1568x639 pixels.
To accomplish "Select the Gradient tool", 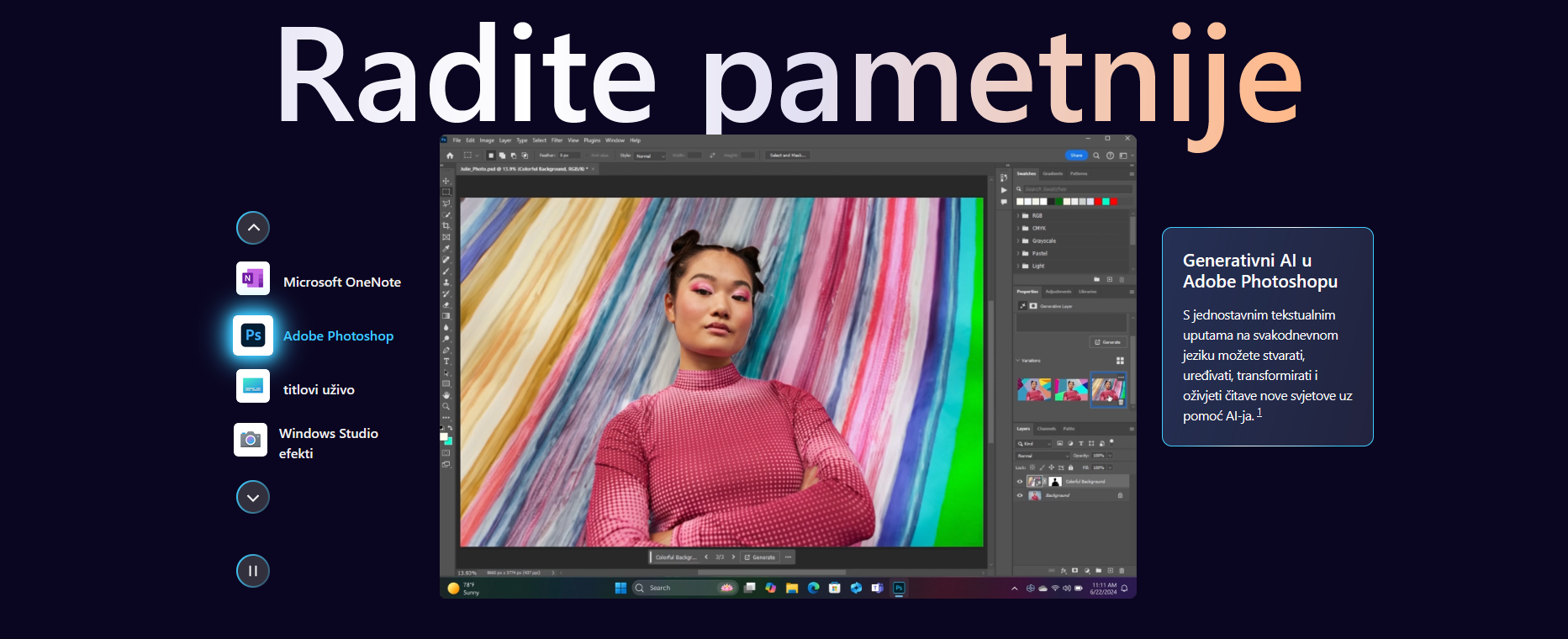I will click(x=446, y=315).
